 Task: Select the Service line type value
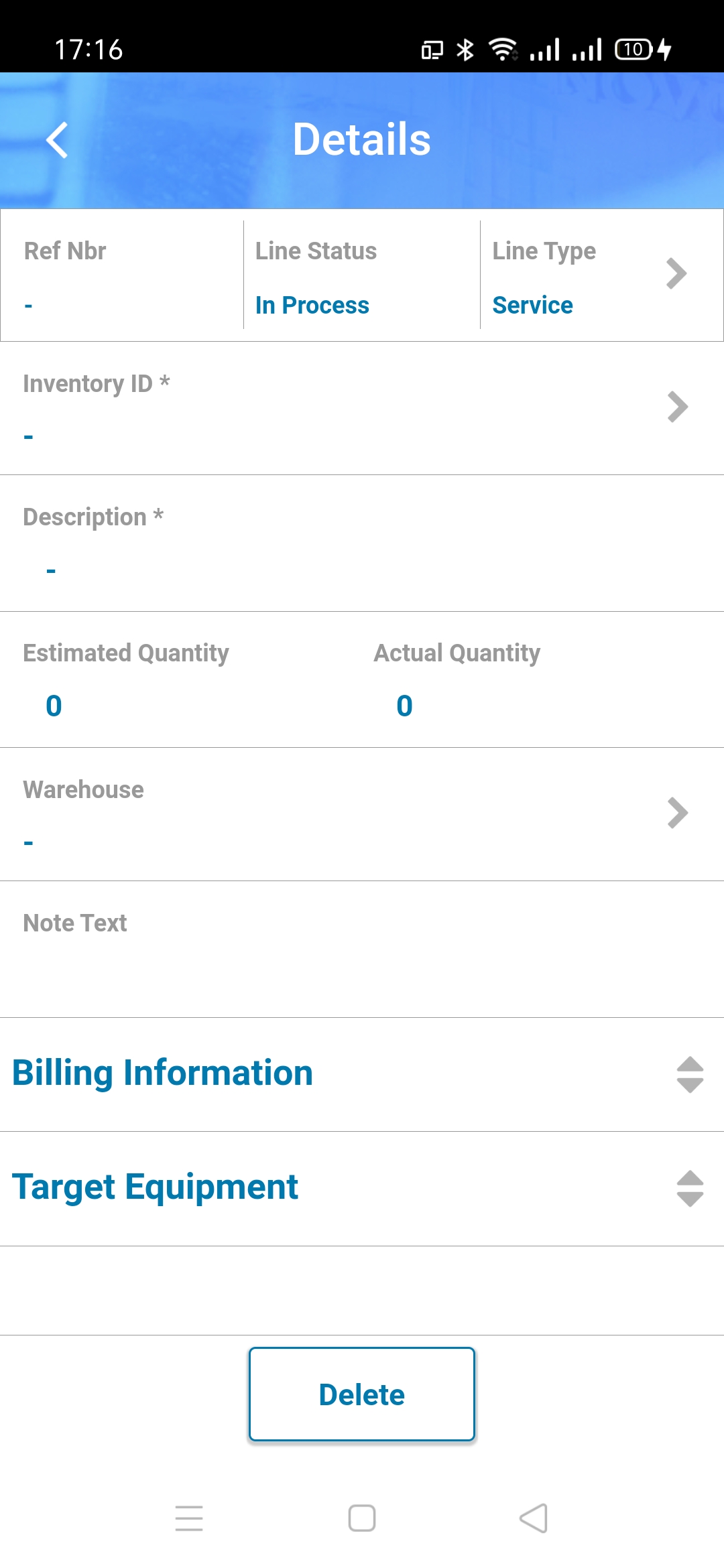532,305
